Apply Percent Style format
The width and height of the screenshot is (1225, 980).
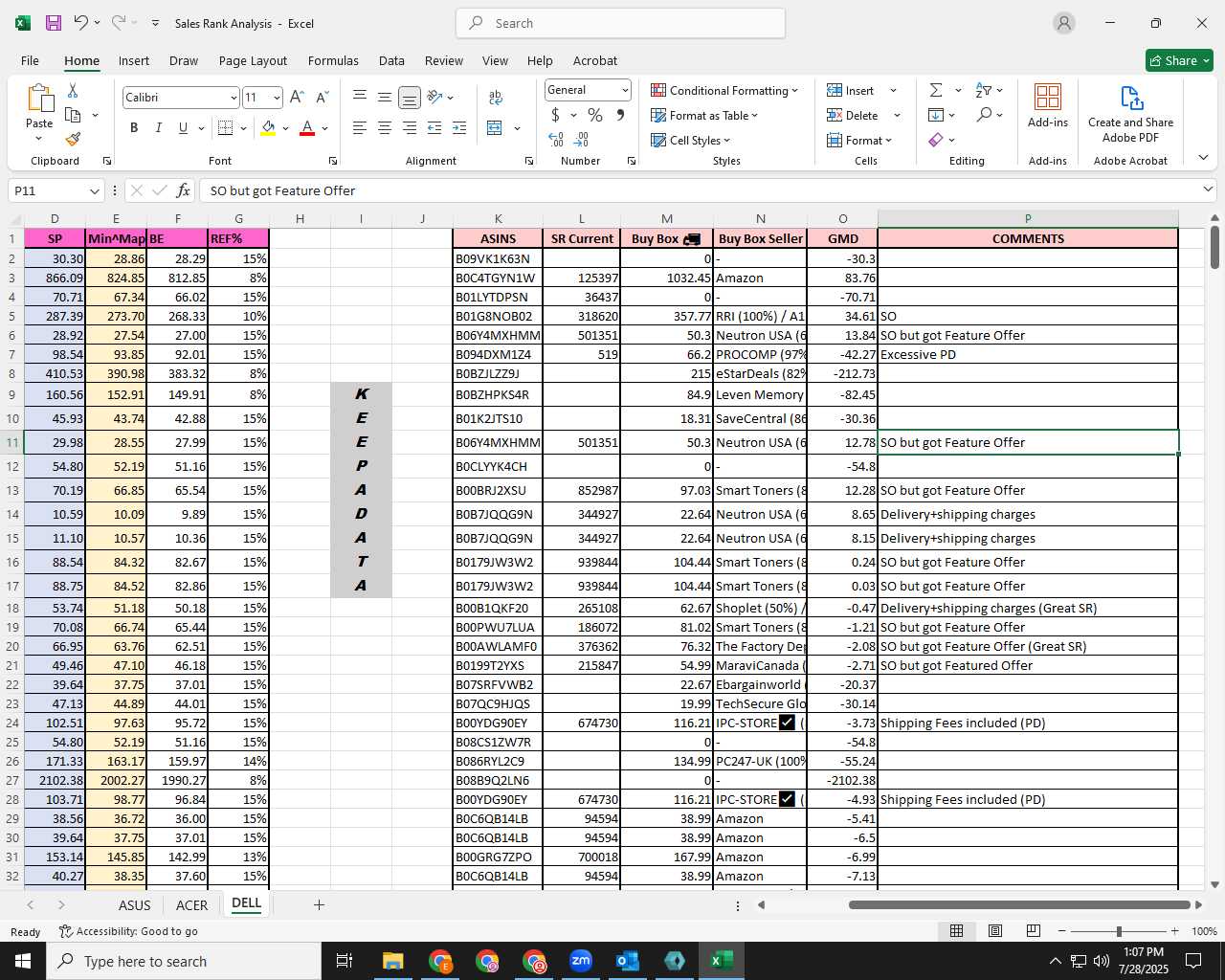point(595,115)
